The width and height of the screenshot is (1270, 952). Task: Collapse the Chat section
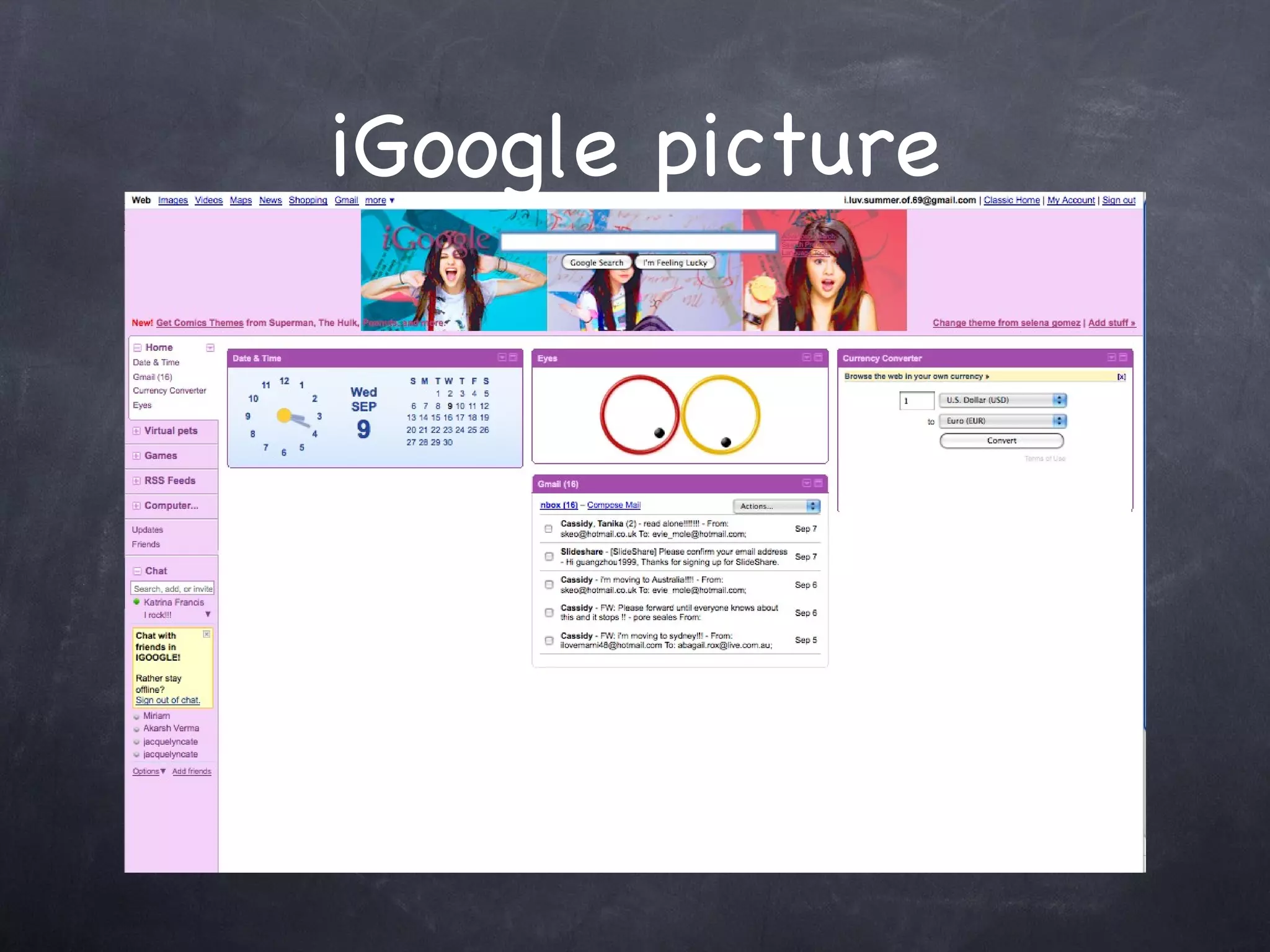[x=138, y=571]
